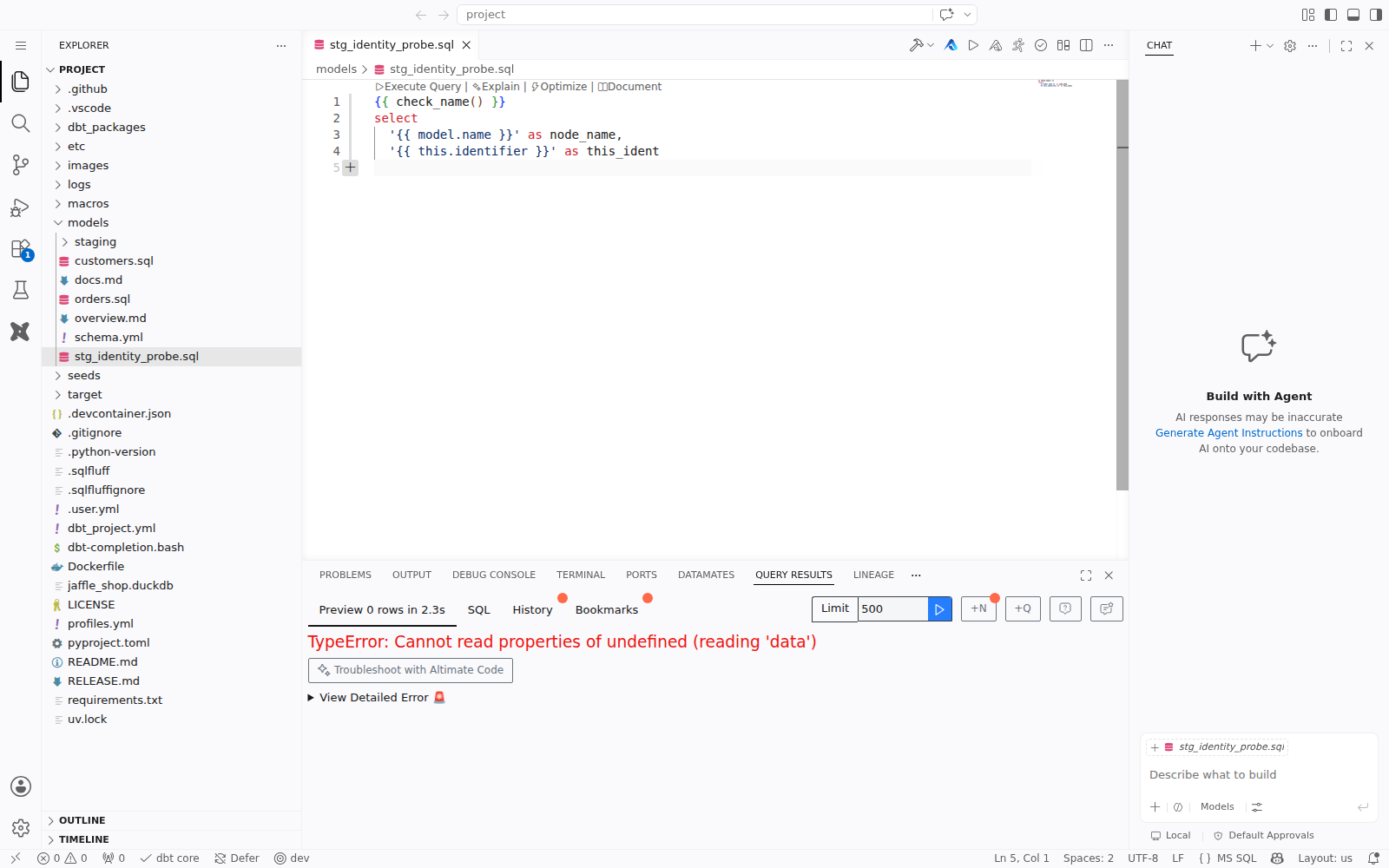Click Optimize code lens
The image size is (1389, 868).
(559, 87)
